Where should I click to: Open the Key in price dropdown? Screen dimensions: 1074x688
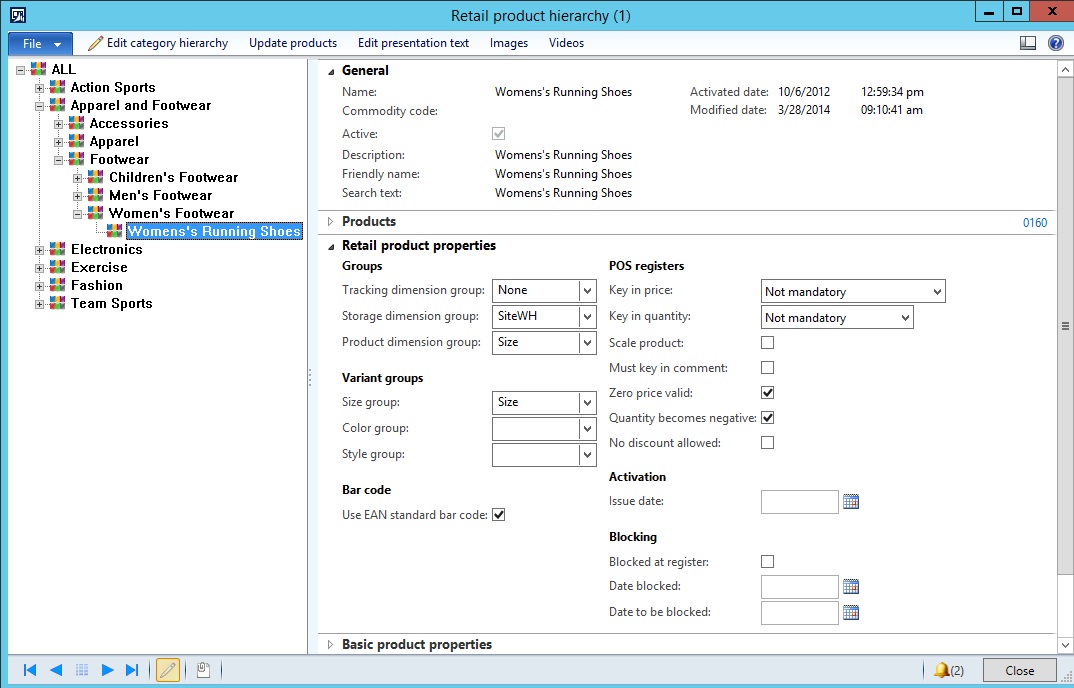[936, 292]
